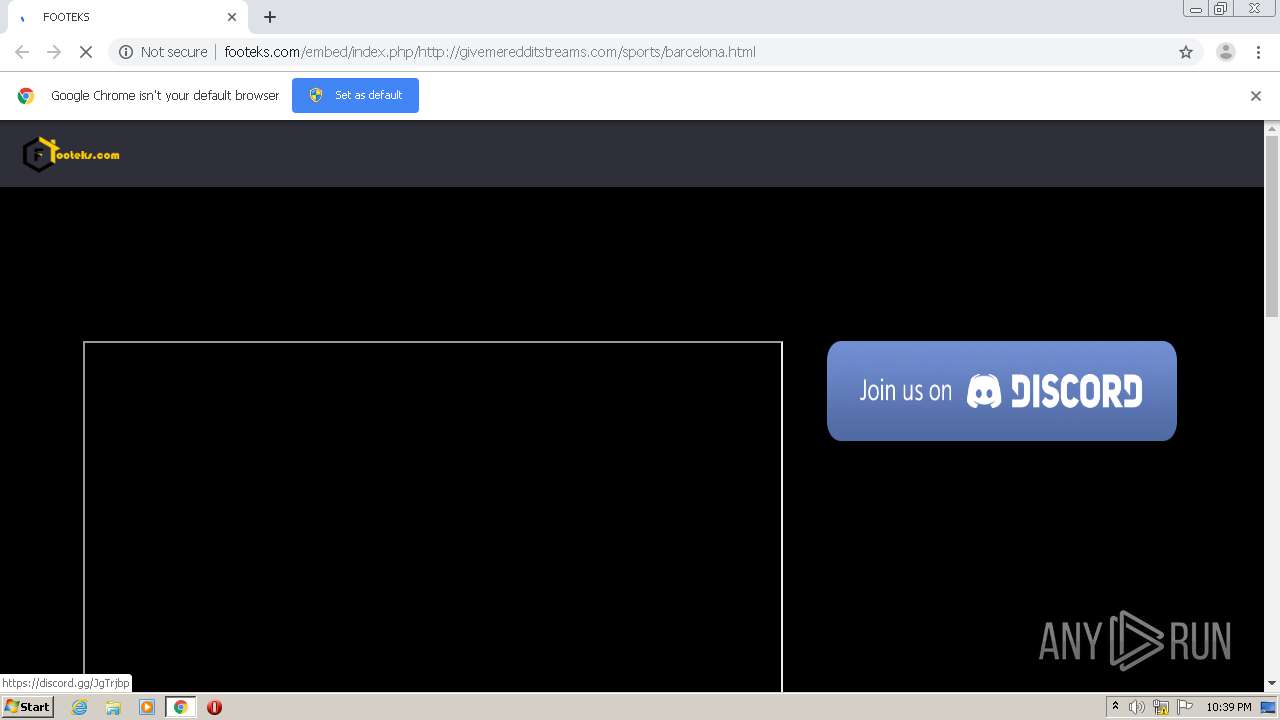
Task: Click the Footeks.com logo
Action: [71, 154]
